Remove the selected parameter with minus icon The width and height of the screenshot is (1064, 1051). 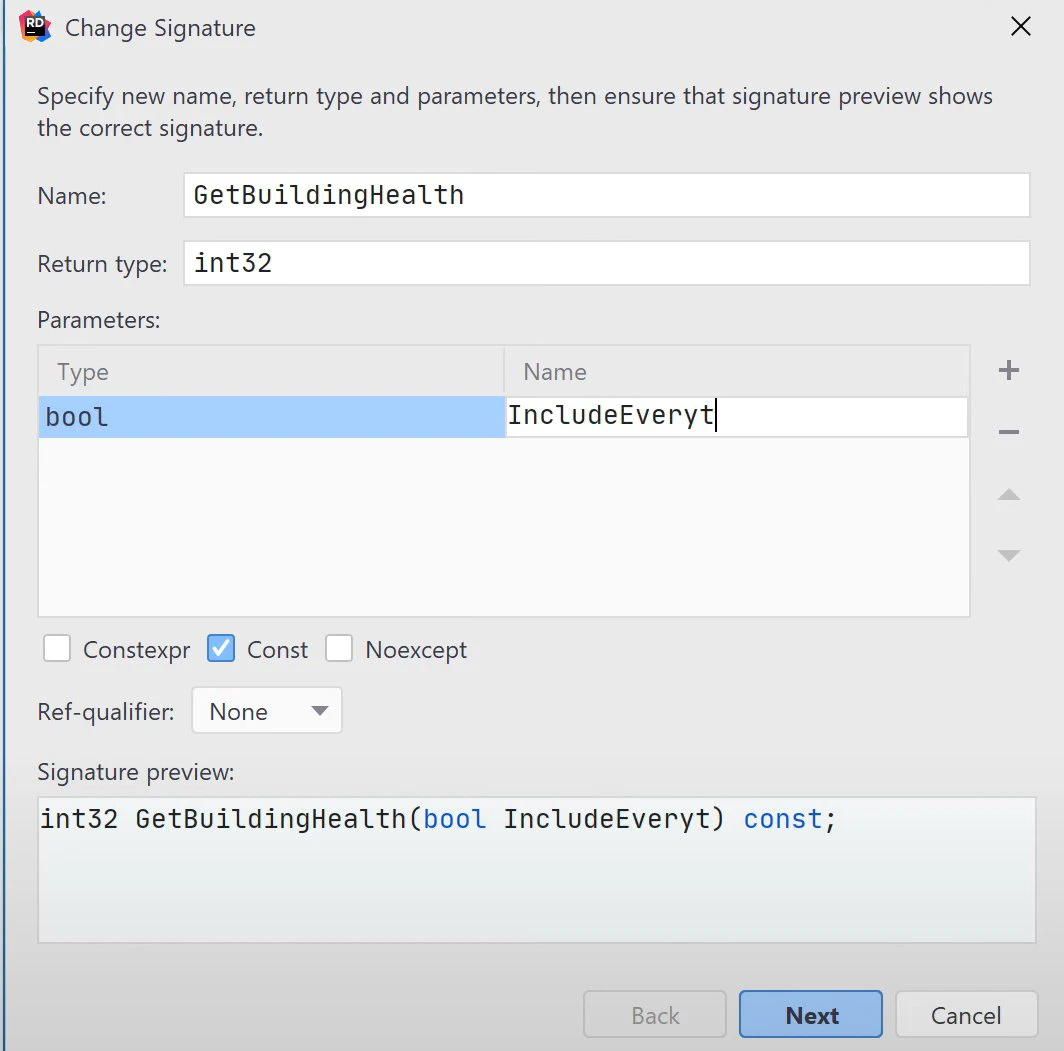(x=1008, y=432)
